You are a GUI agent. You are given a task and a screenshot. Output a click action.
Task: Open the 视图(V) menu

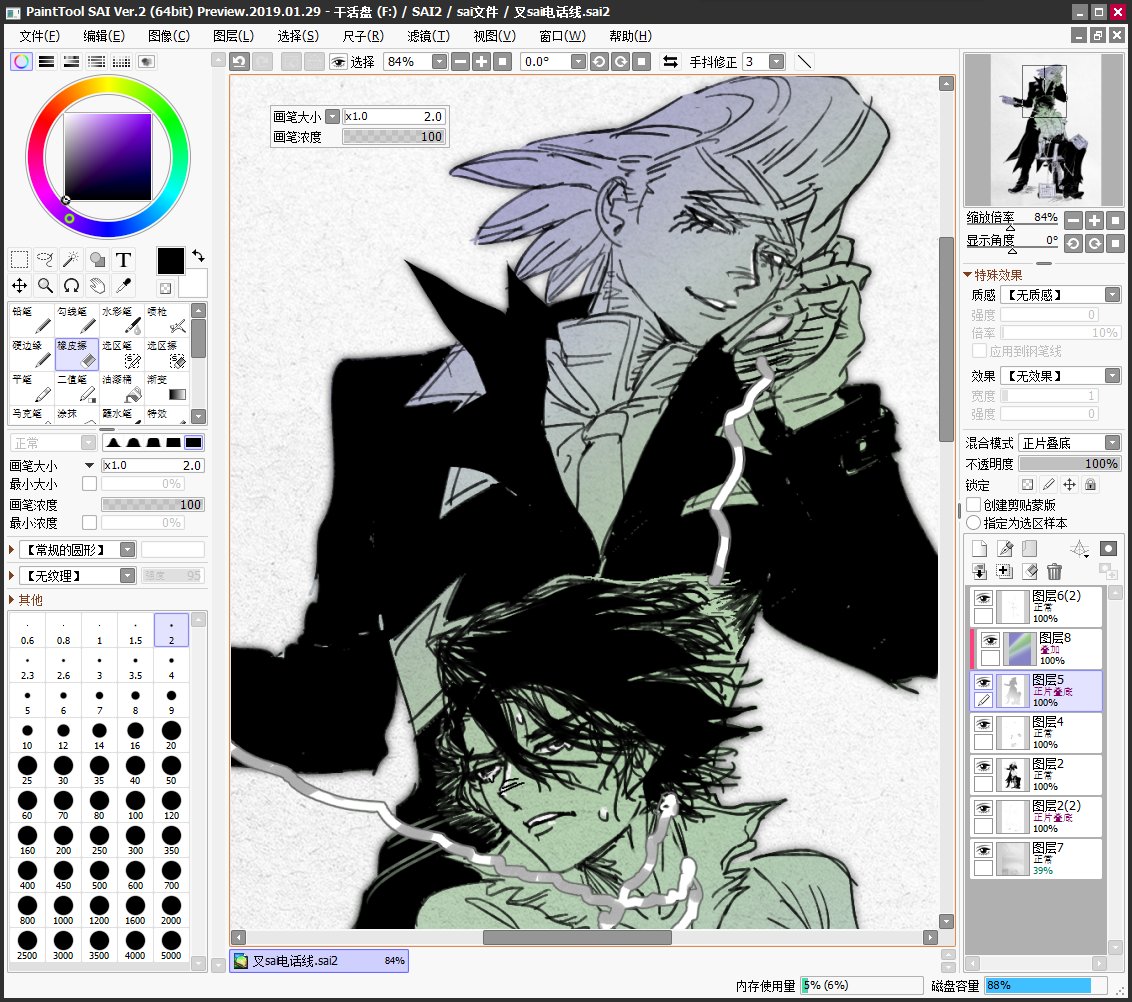(x=495, y=36)
